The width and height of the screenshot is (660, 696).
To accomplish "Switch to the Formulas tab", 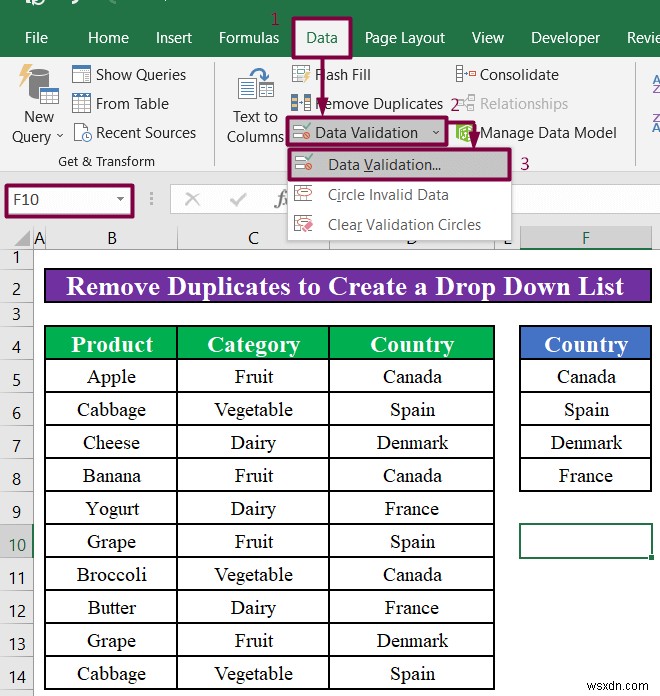I will 249,38.
